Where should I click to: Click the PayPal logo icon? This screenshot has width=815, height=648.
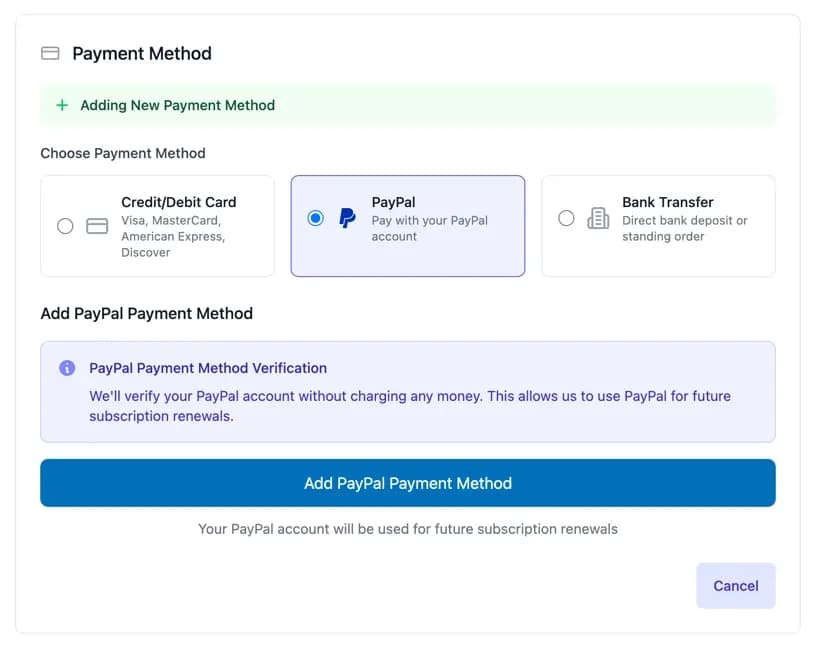(347, 218)
